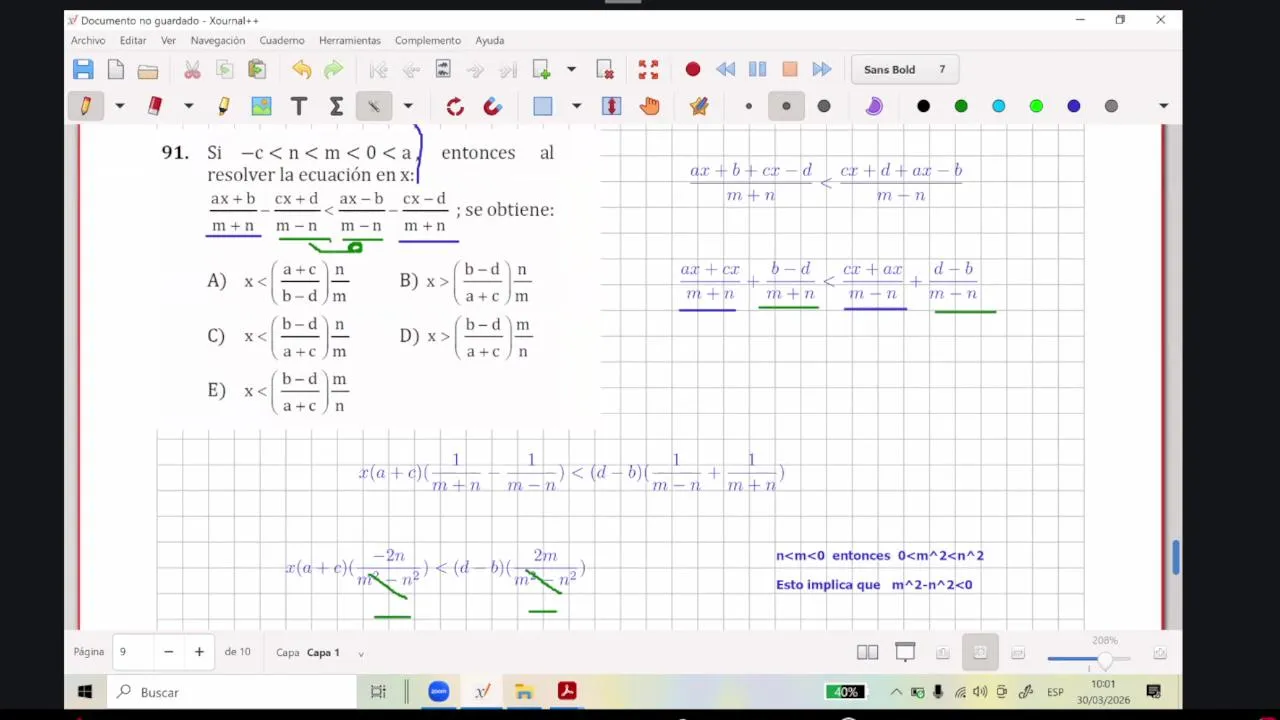Select the Eraser tool
Screen dimensions: 1280x720
[x=154, y=106]
